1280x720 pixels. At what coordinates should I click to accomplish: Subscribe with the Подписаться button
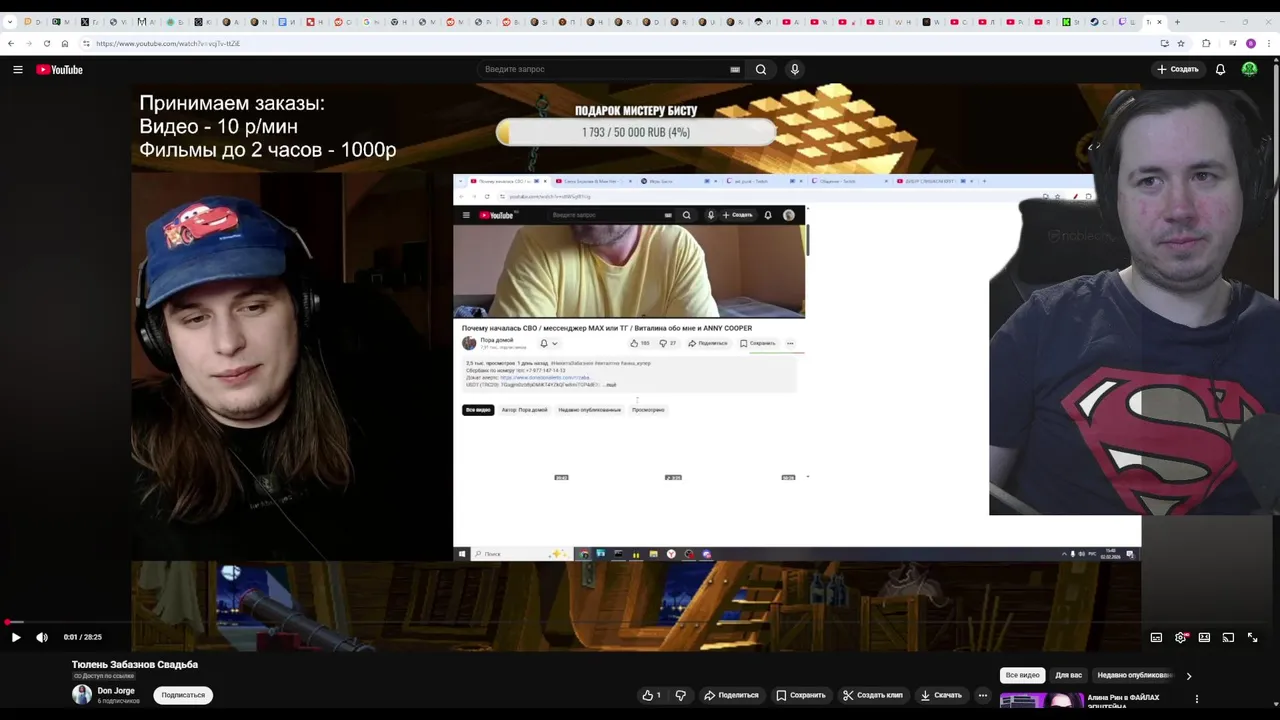coord(183,695)
